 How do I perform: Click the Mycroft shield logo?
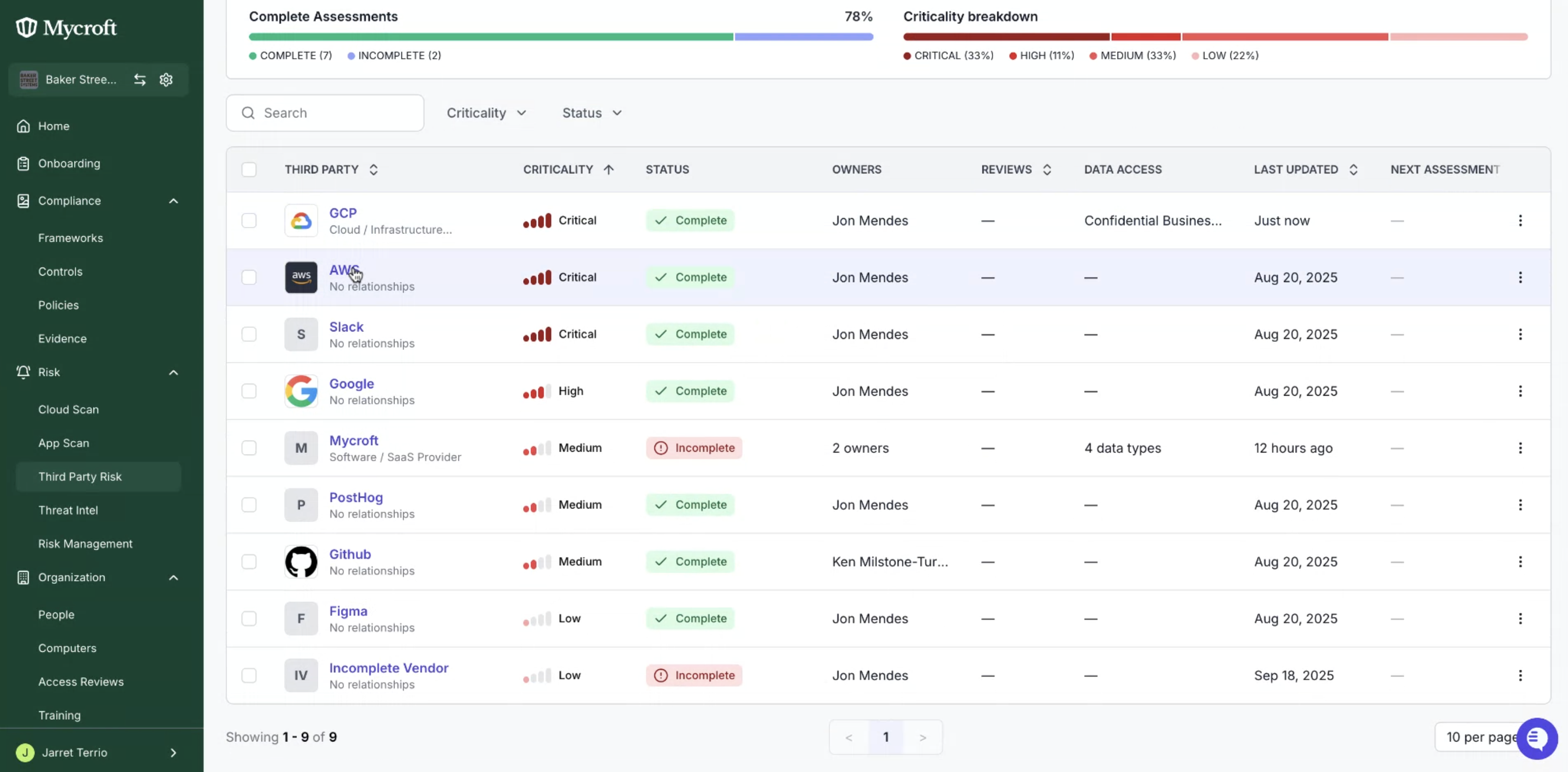pyautogui.click(x=26, y=27)
